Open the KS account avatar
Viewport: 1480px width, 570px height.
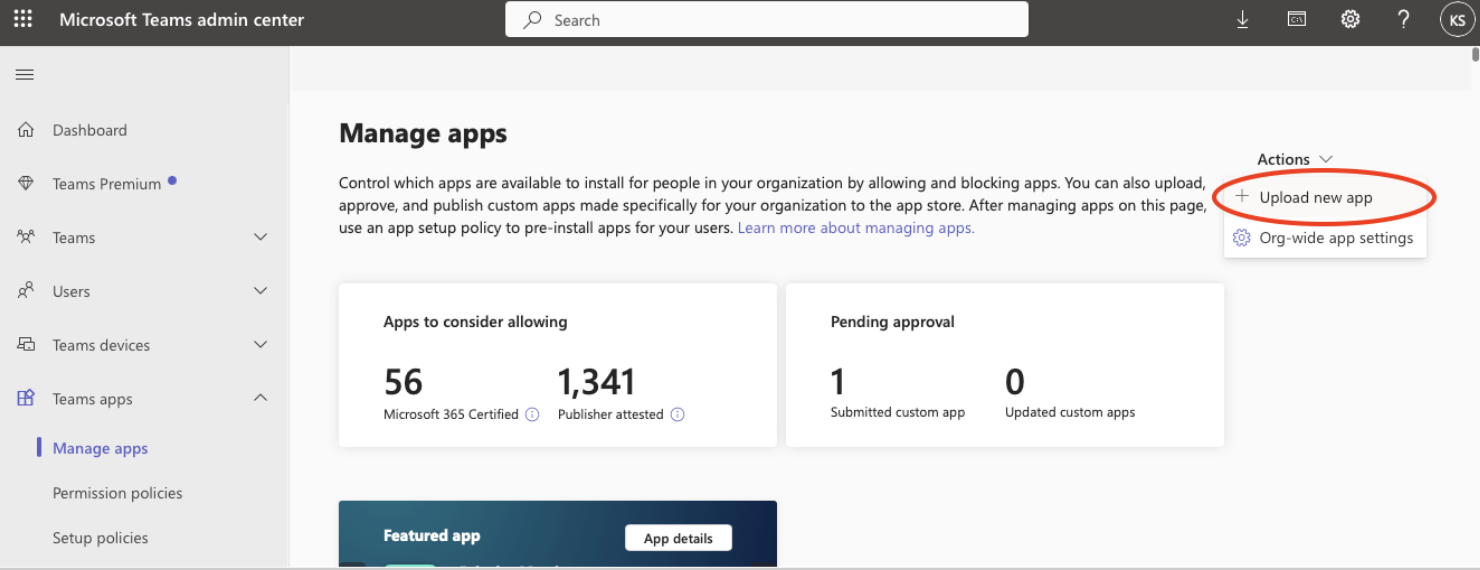(x=1456, y=20)
